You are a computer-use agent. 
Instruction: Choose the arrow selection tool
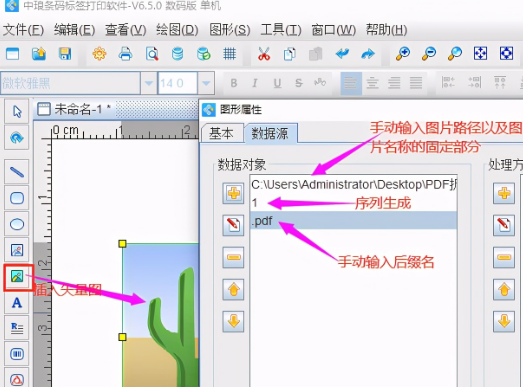coord(17,111)
